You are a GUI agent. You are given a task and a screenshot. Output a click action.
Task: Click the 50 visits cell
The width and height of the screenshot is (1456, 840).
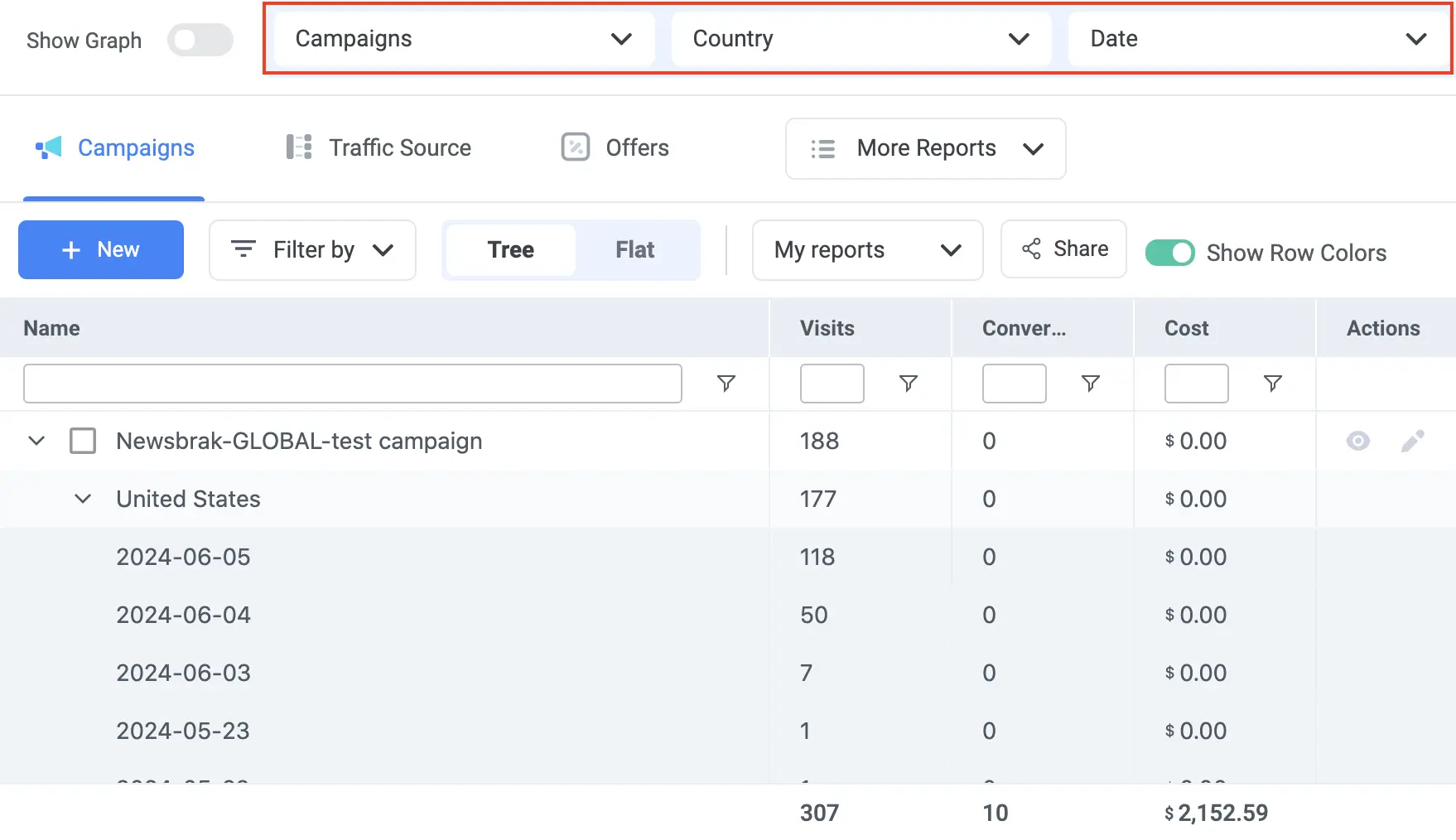pos(813,615)
